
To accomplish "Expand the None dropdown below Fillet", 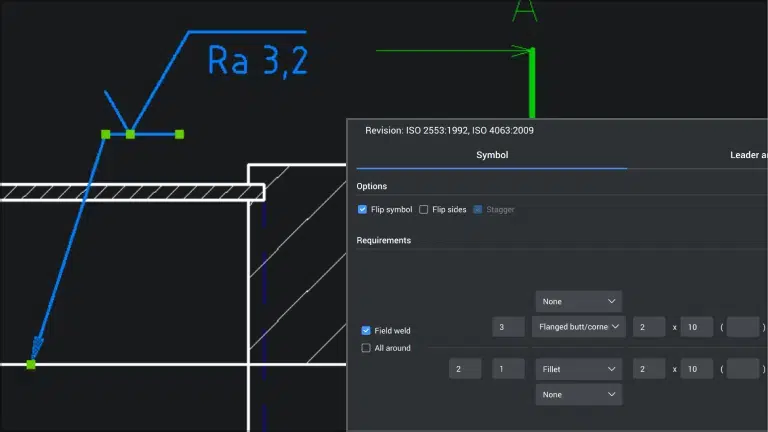I will point(578,395).
